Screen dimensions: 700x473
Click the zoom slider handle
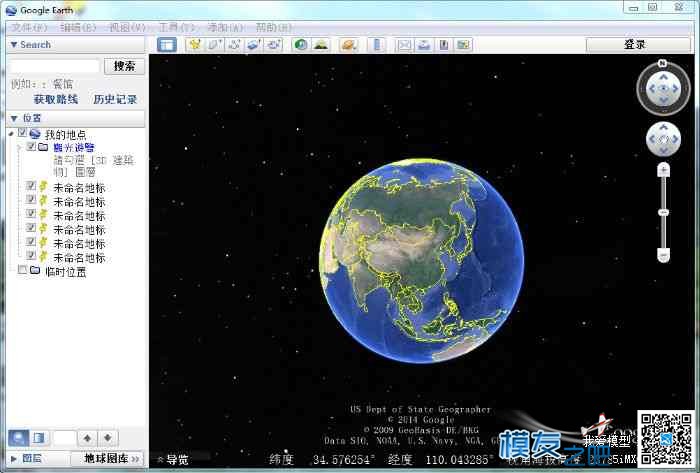coord(663,212)
